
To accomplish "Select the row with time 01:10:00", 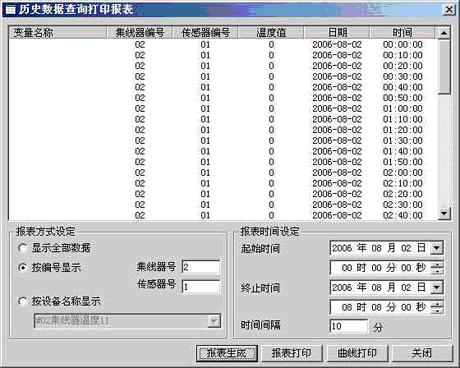I will click(223, 119).
